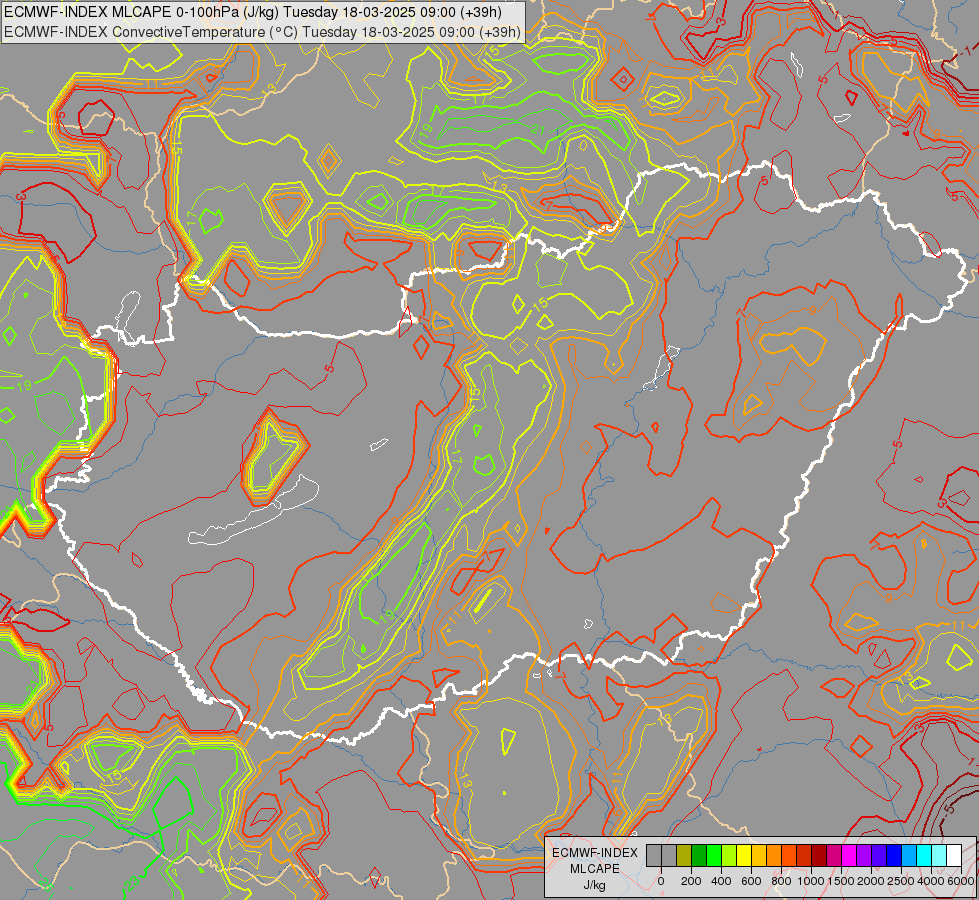Click the 2000 value on the legend scale
Viewport: 979px width, 900px height.
tap(871, 881)
